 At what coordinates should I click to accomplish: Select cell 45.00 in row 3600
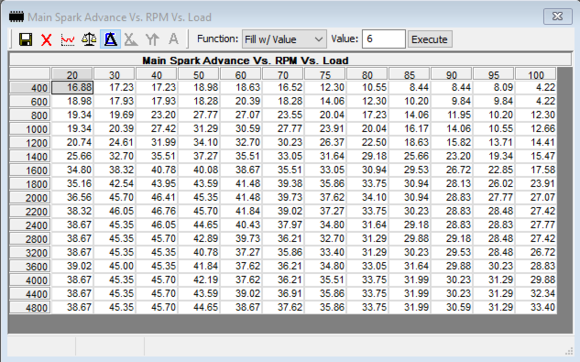click(114, 266)
